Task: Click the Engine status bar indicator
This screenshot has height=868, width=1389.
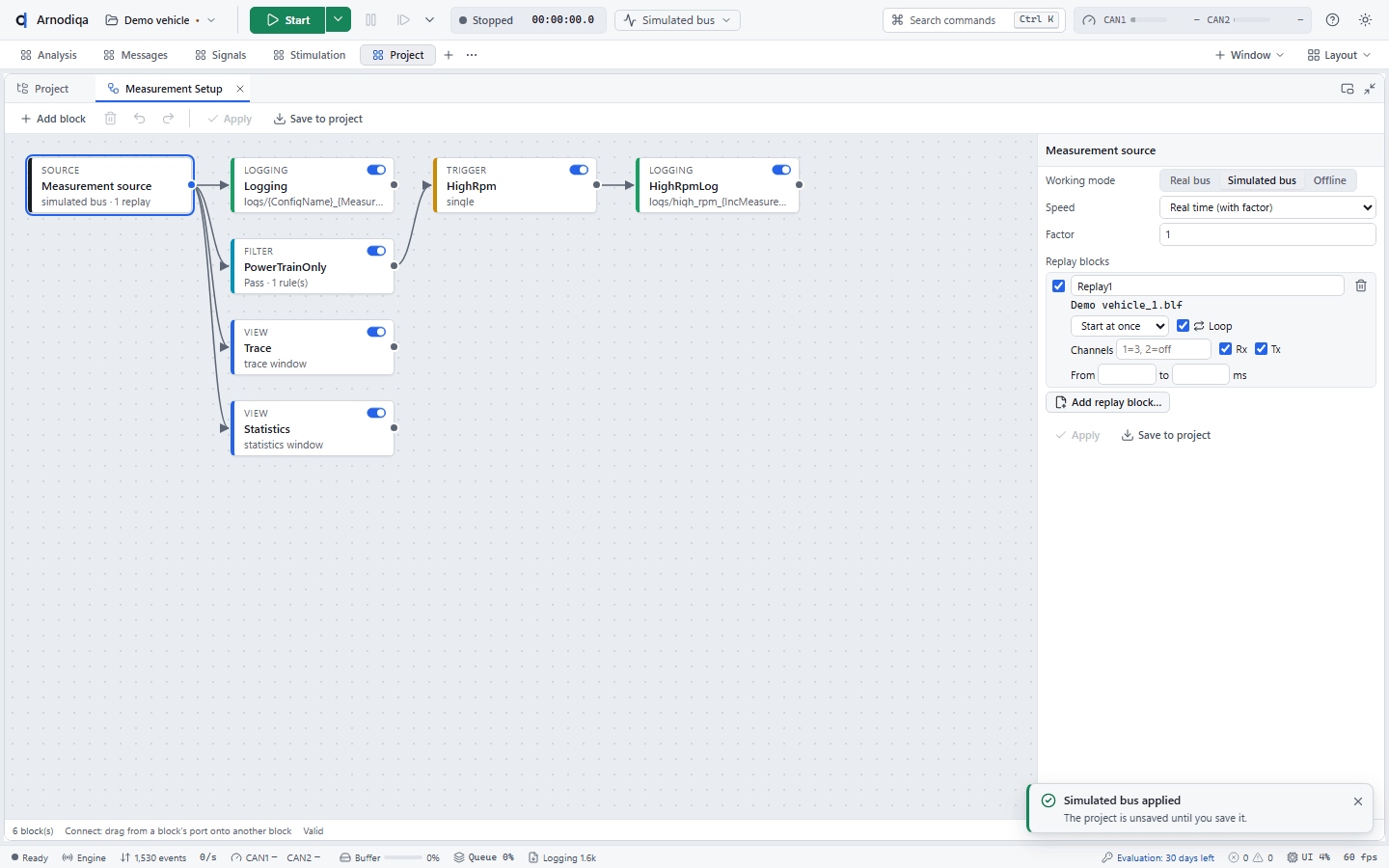Action: [x=84, y=857]
